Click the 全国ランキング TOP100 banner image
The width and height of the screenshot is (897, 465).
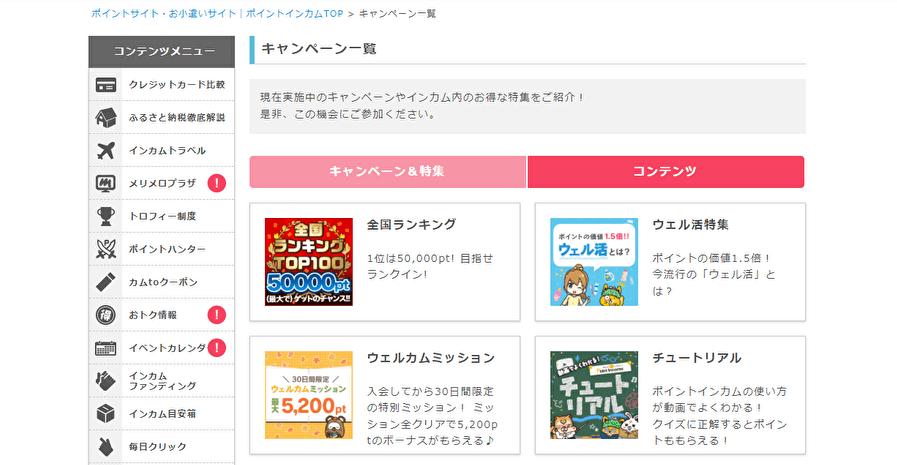tap(309, 262)
